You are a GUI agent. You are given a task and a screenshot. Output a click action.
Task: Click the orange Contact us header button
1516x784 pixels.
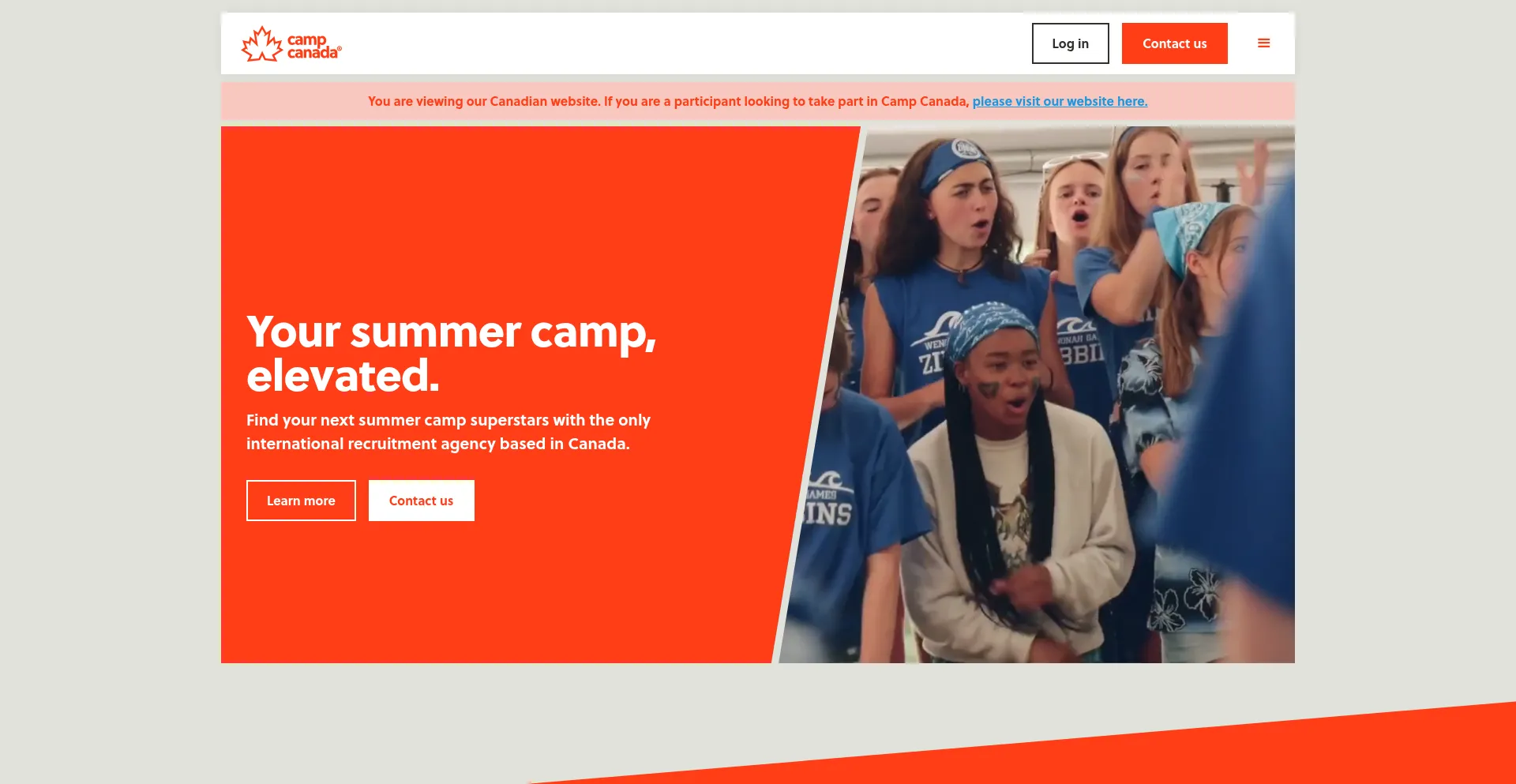click(x=1174, y=43)
